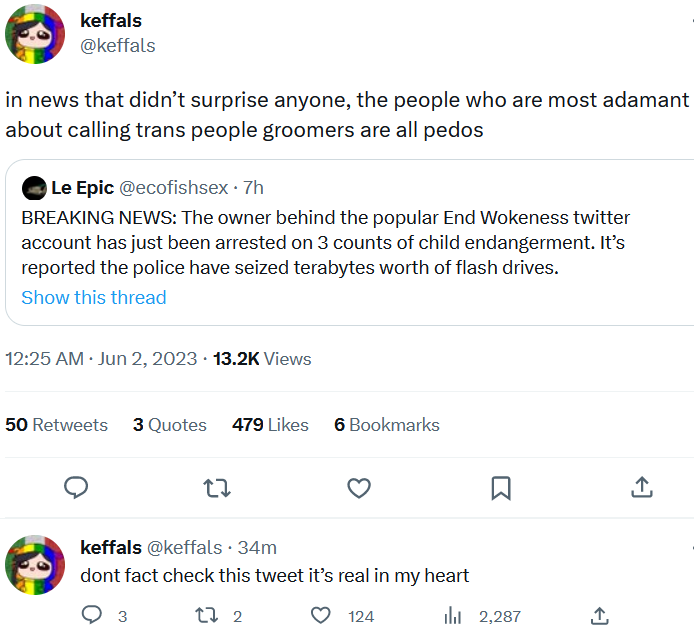Reply to the follow-up keffals tweet
The height and width of the screenshot is (630, 694).
(92, 616)
